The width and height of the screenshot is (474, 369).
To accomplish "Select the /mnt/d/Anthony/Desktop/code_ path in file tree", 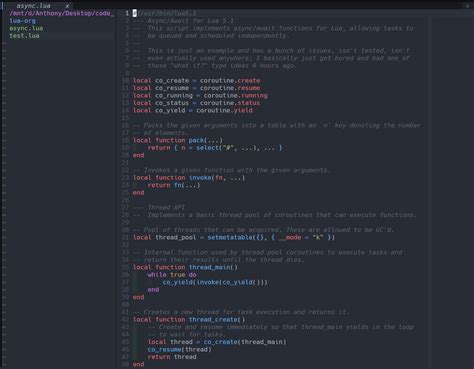I will click(62, 13).
